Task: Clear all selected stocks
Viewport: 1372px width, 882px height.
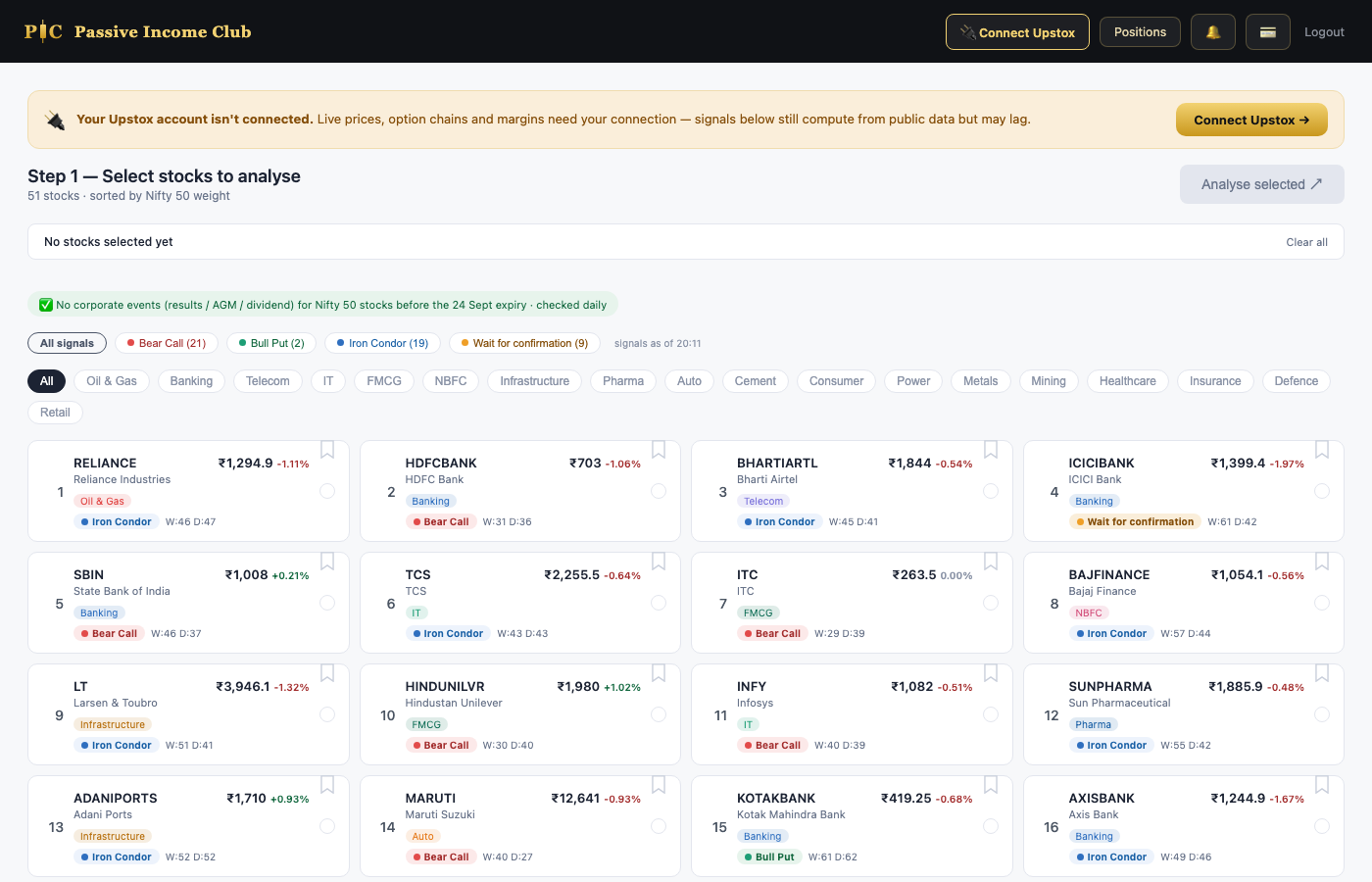Action: 1306,242
